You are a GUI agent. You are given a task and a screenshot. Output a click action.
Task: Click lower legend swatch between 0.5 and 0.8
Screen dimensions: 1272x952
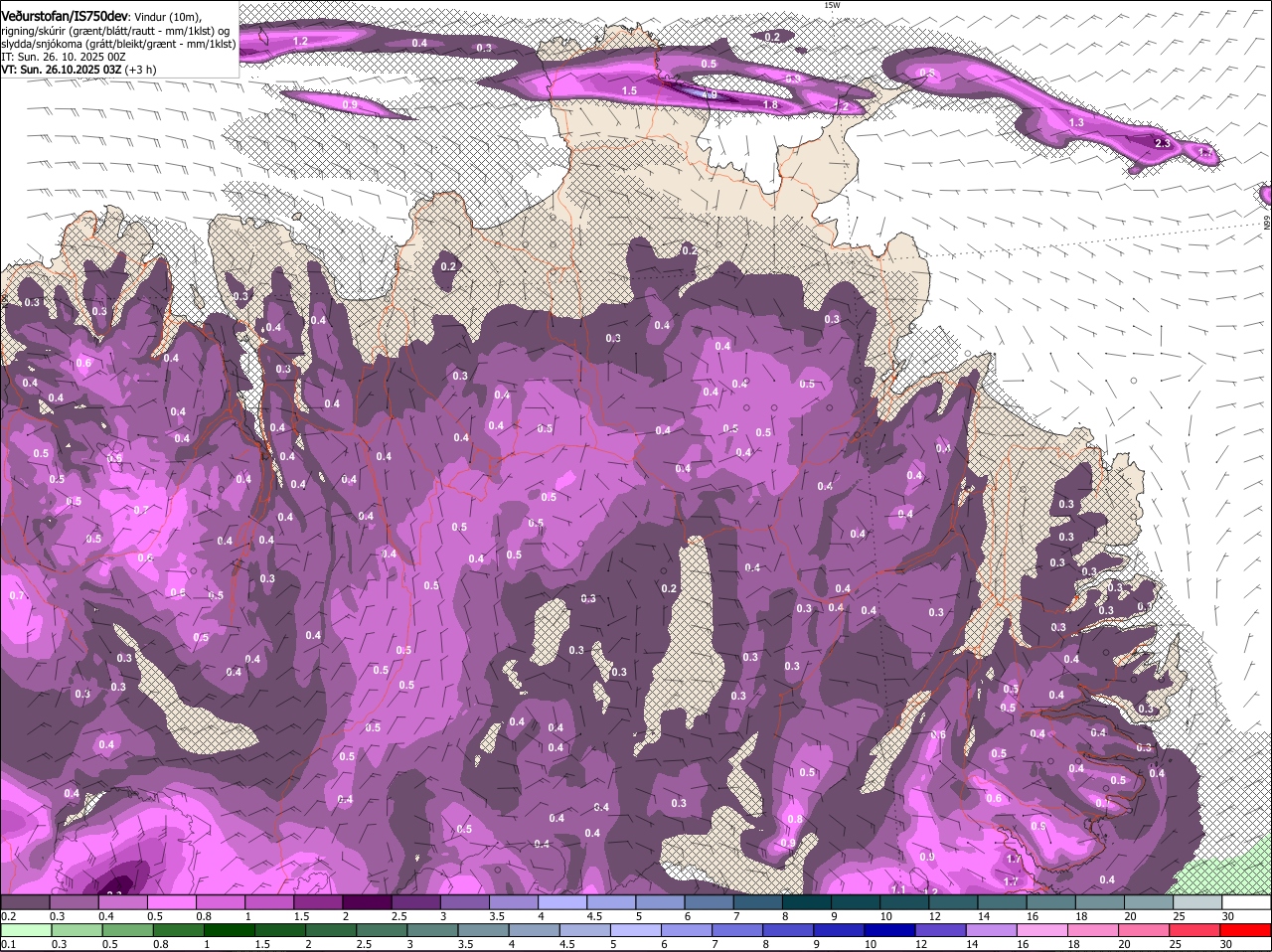click(x=128, y=930)
